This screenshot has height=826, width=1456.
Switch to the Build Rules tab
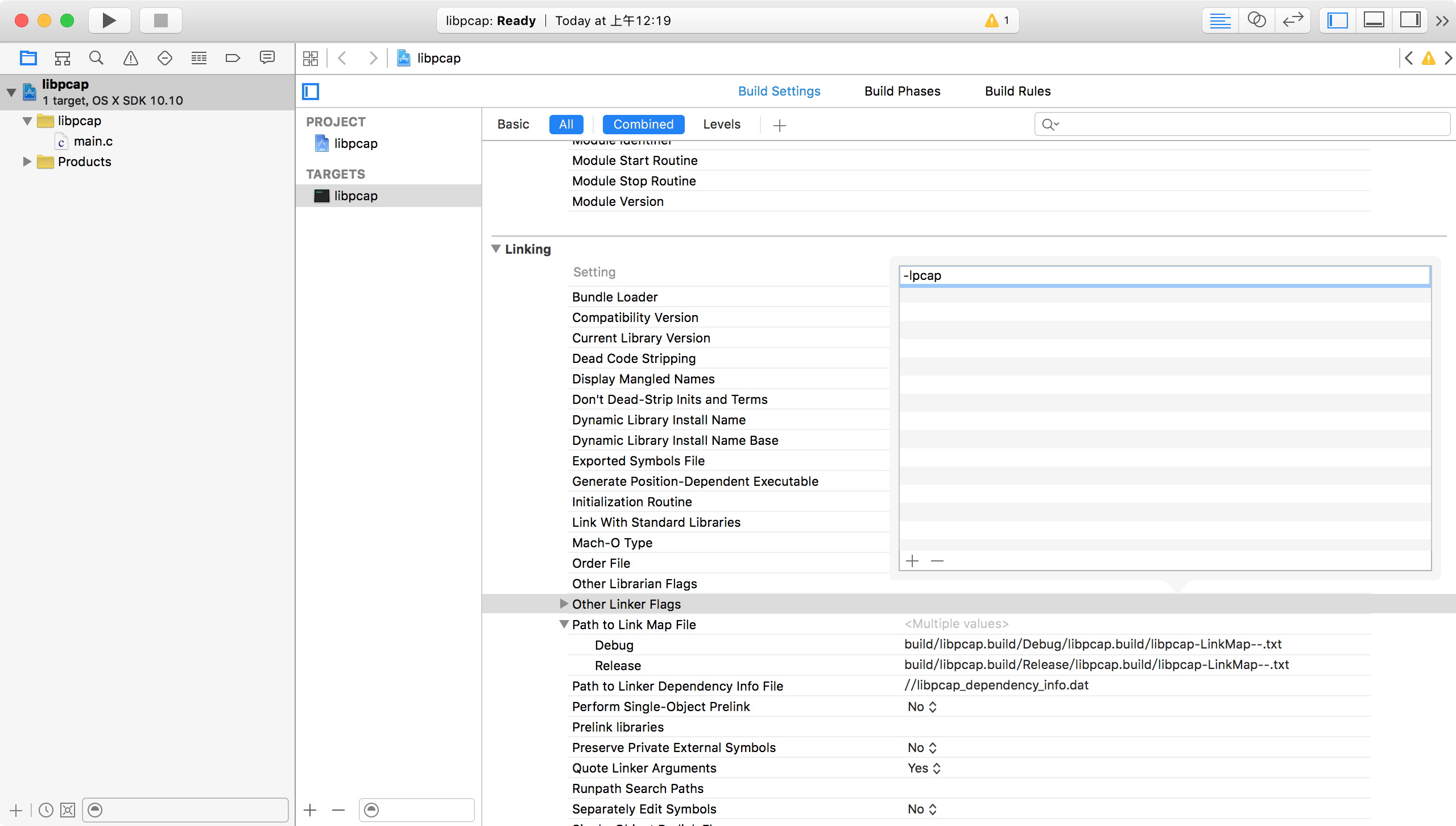pyautogui.click(x=1017, y=91)
